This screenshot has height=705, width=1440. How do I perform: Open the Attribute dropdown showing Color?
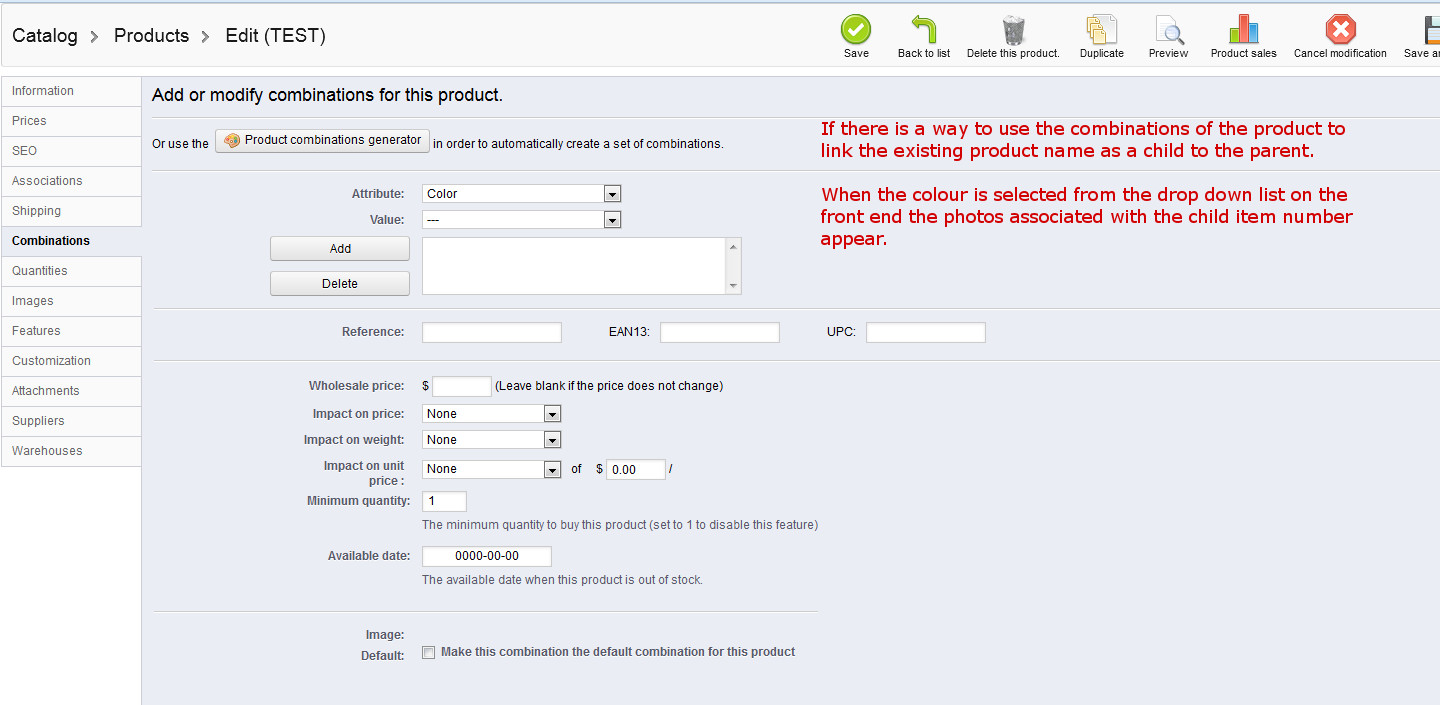pyautogui.click(x=521, y=194)
